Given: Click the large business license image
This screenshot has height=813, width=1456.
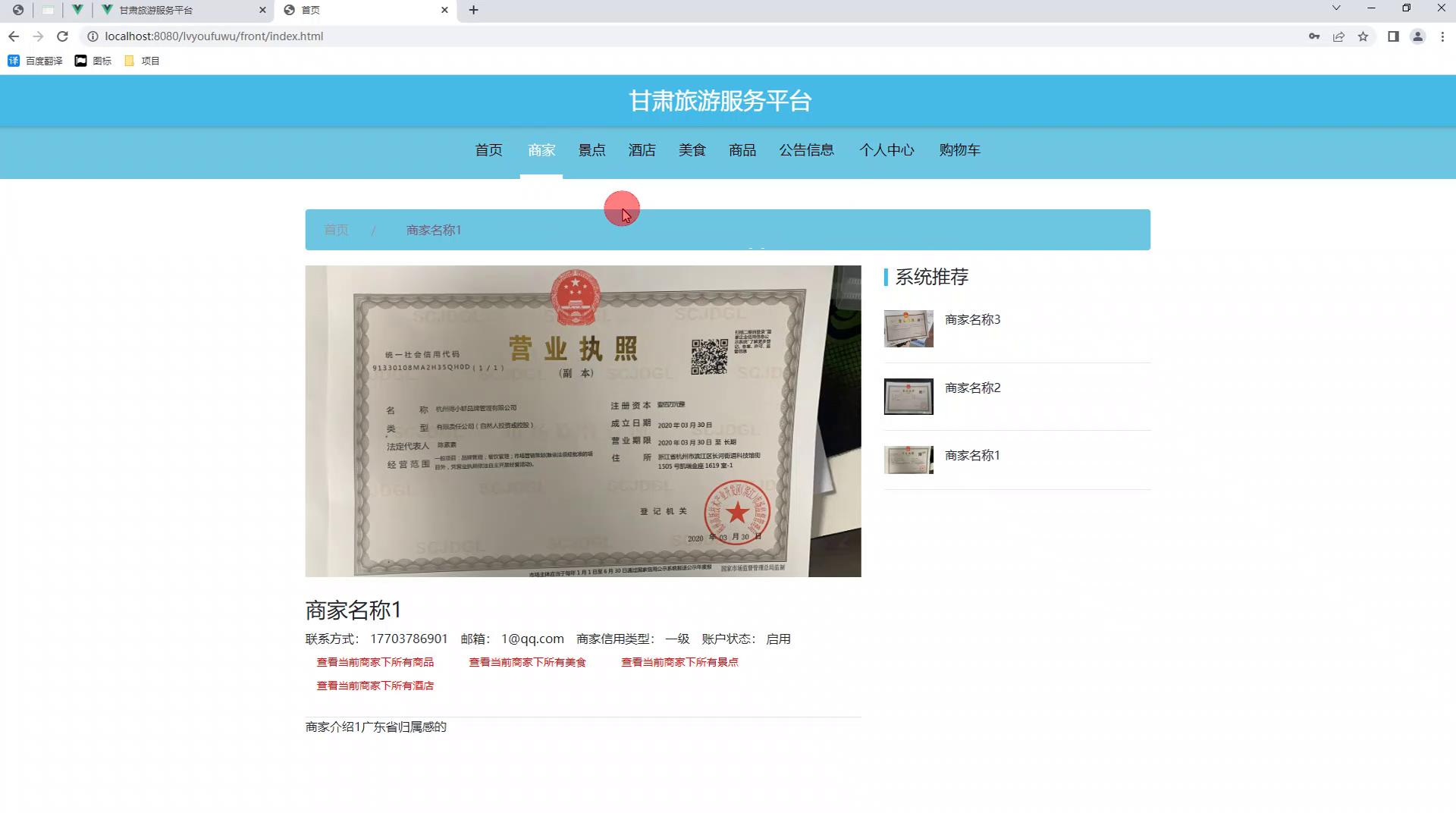Looking at the screenshot, I should (583, 421).
